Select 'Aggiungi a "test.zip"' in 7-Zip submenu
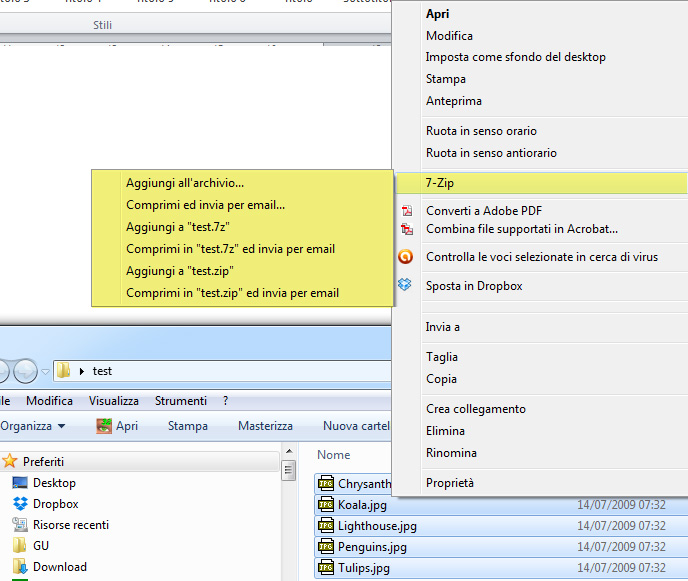 point(180,271)
